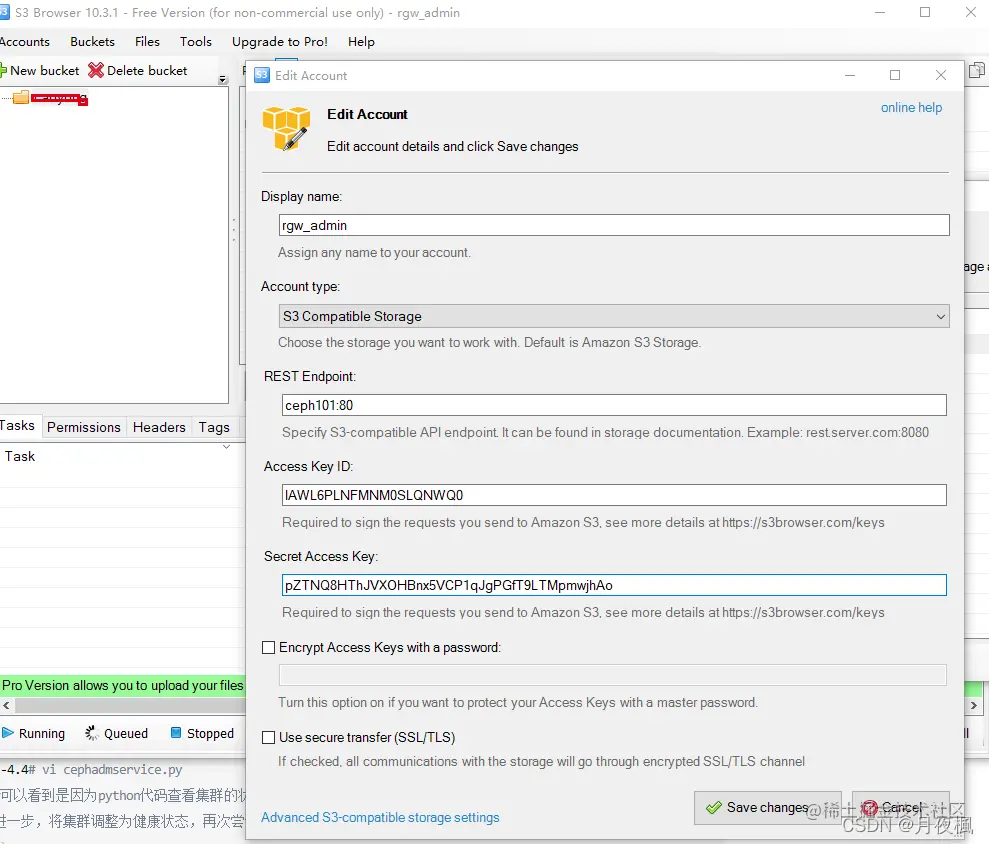Switch to the Permissions tab
Screen dimensions: 989x844
coord(84,427)
